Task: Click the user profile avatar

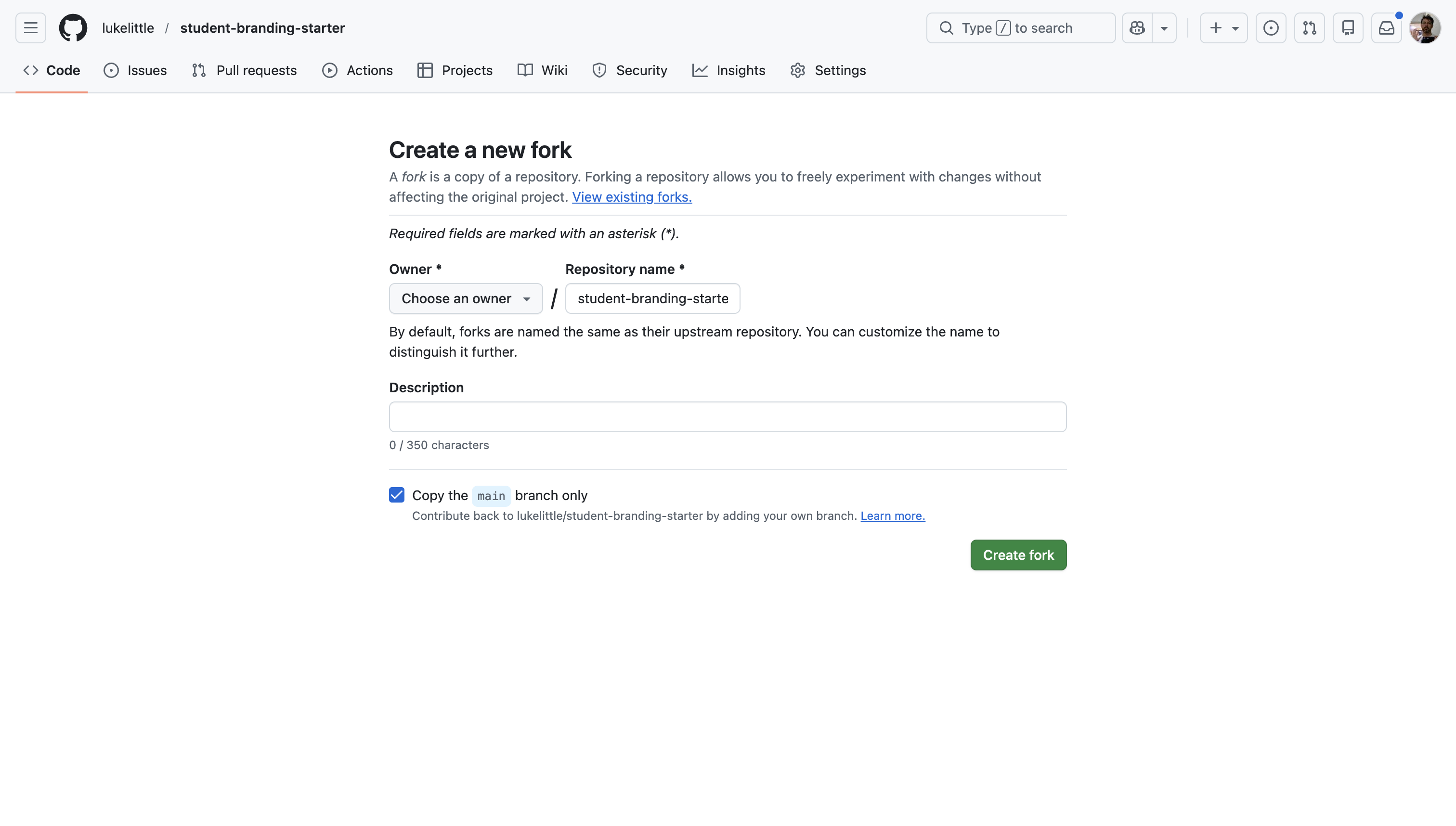Action: [x=1425, y=28]
